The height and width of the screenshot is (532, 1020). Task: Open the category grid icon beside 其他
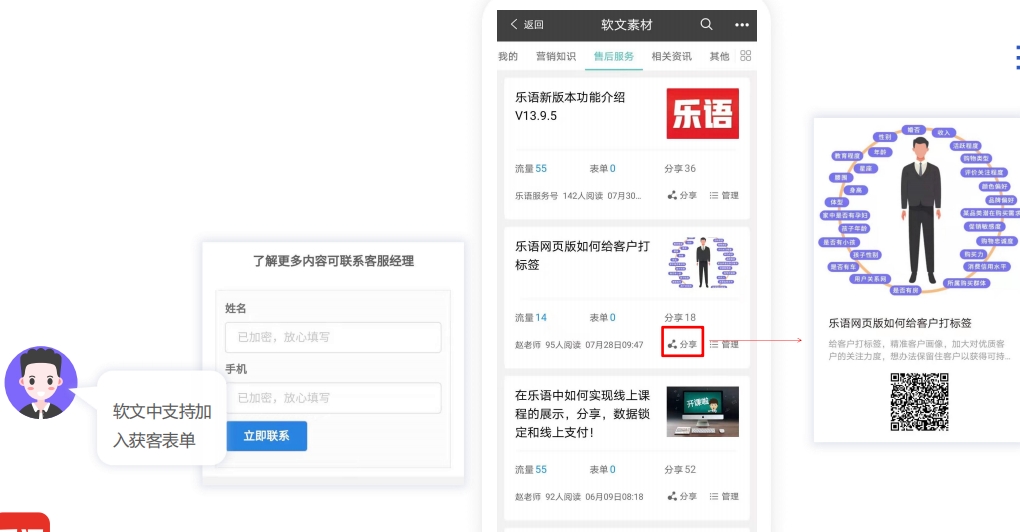tap(745, 56)
